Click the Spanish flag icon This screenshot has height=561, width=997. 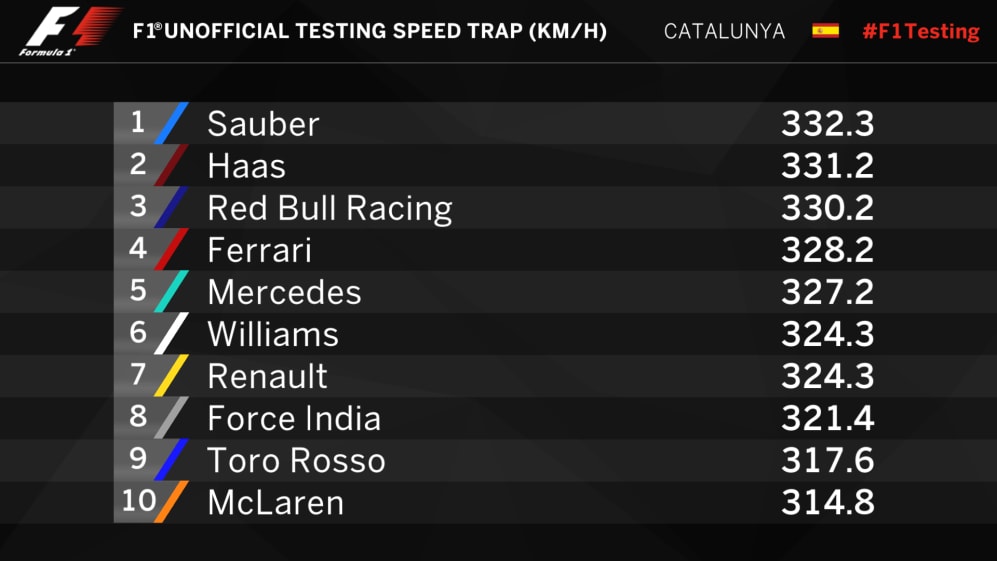click(x=825, y=30)
